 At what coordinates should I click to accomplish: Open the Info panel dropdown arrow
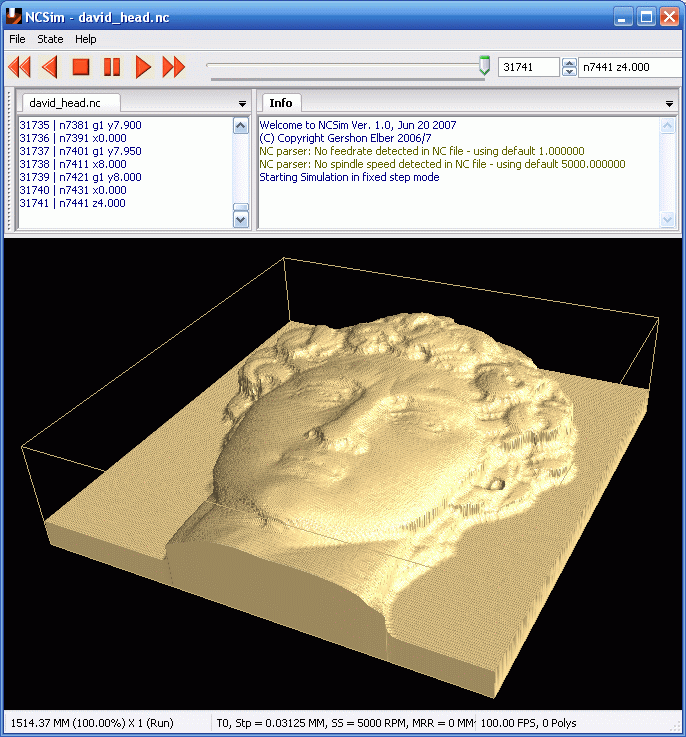pyautogui.click(x=670, y=104)
